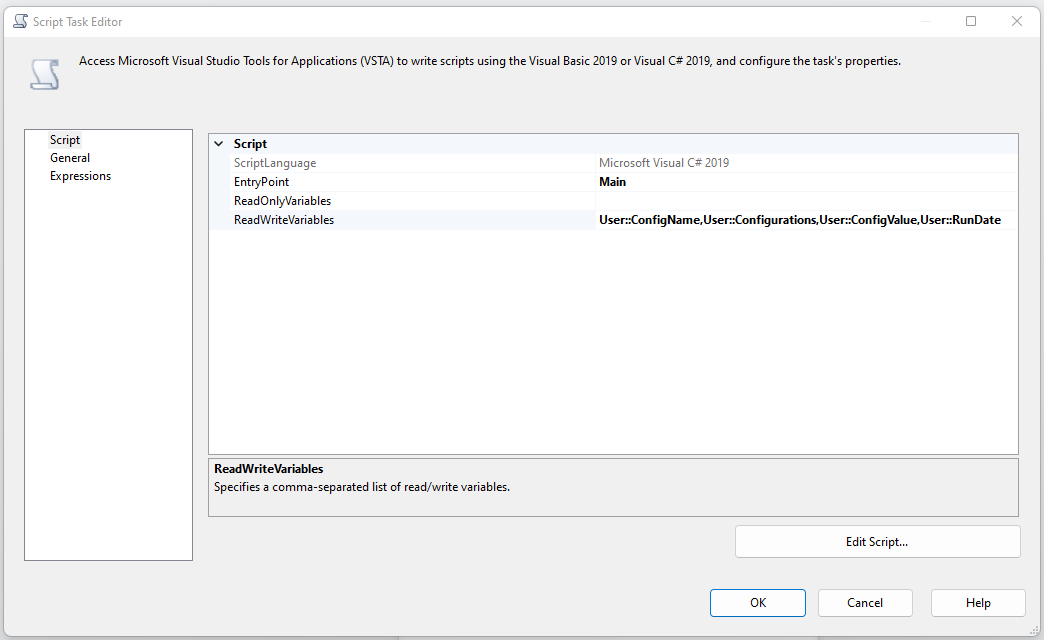1044x640 pixels.
Task: Switch to the Expressions page
Action: point(80,176)
